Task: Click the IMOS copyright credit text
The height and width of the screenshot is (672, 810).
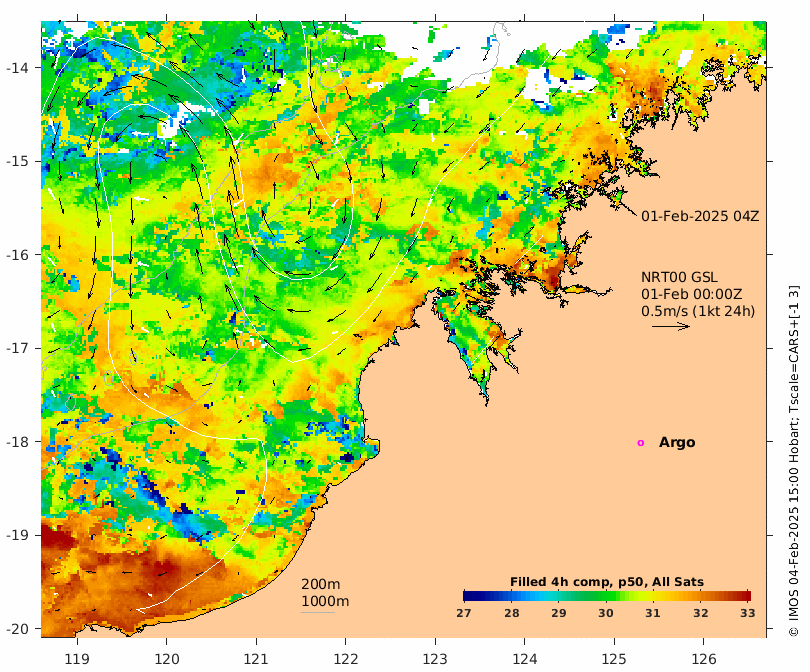Action: pos(794,460)
